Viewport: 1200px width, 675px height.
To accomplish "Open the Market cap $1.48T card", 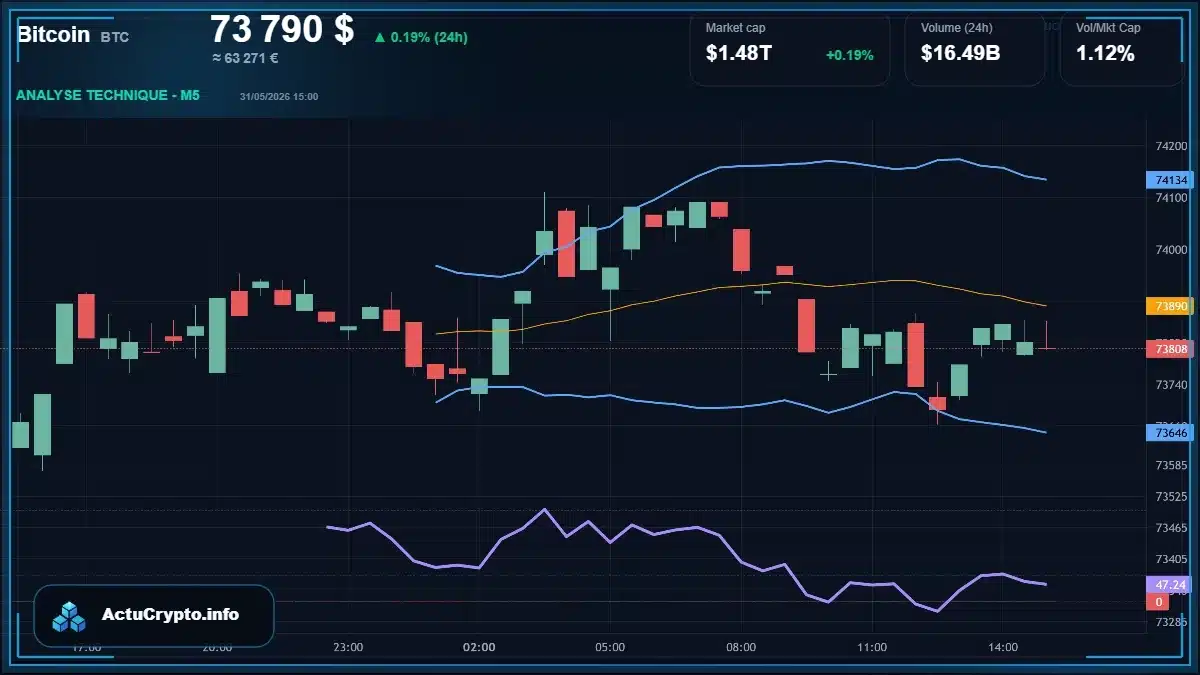I will point(789,48).
